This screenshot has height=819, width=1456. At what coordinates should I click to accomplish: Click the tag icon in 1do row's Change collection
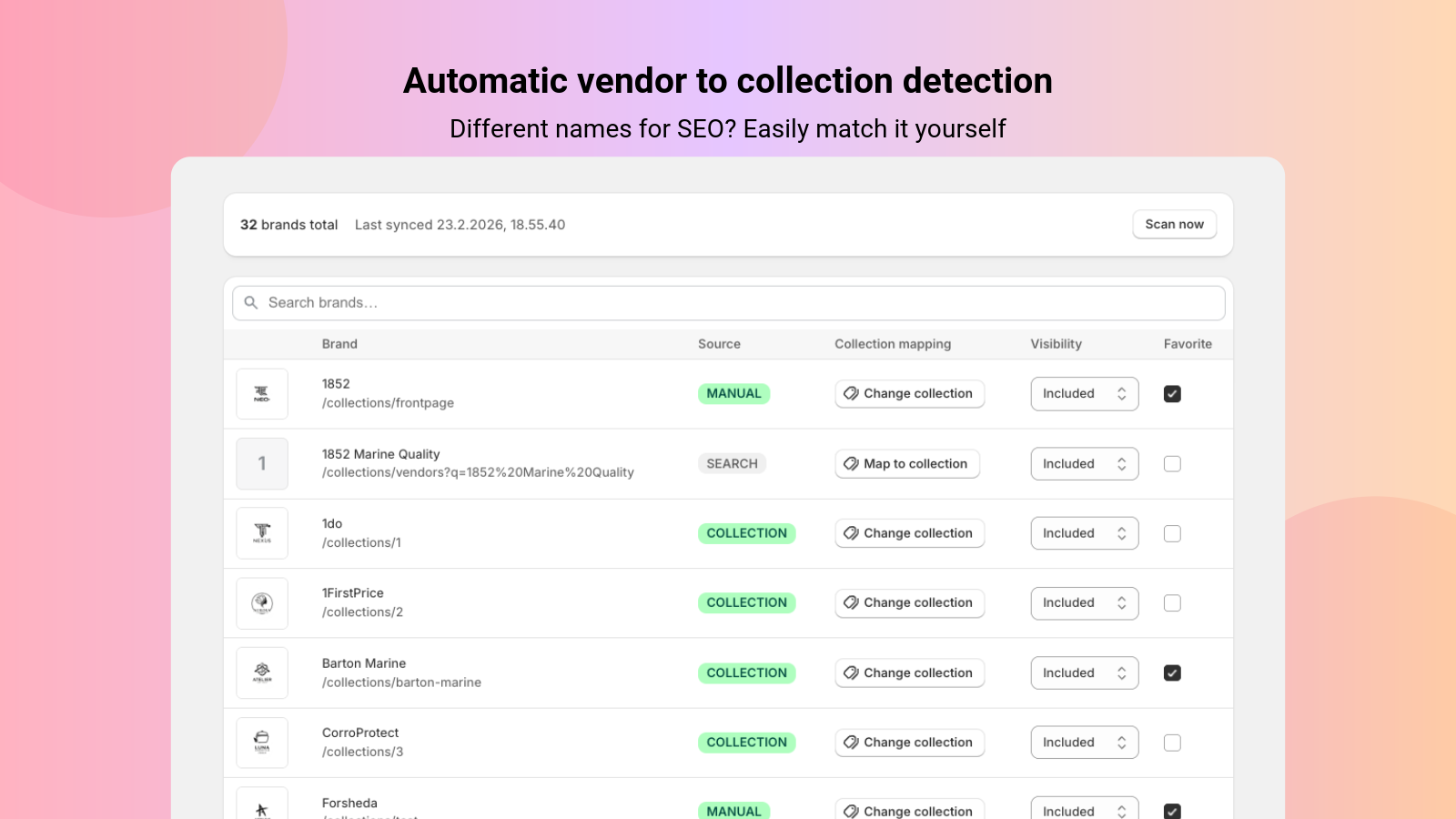point(851,533)
